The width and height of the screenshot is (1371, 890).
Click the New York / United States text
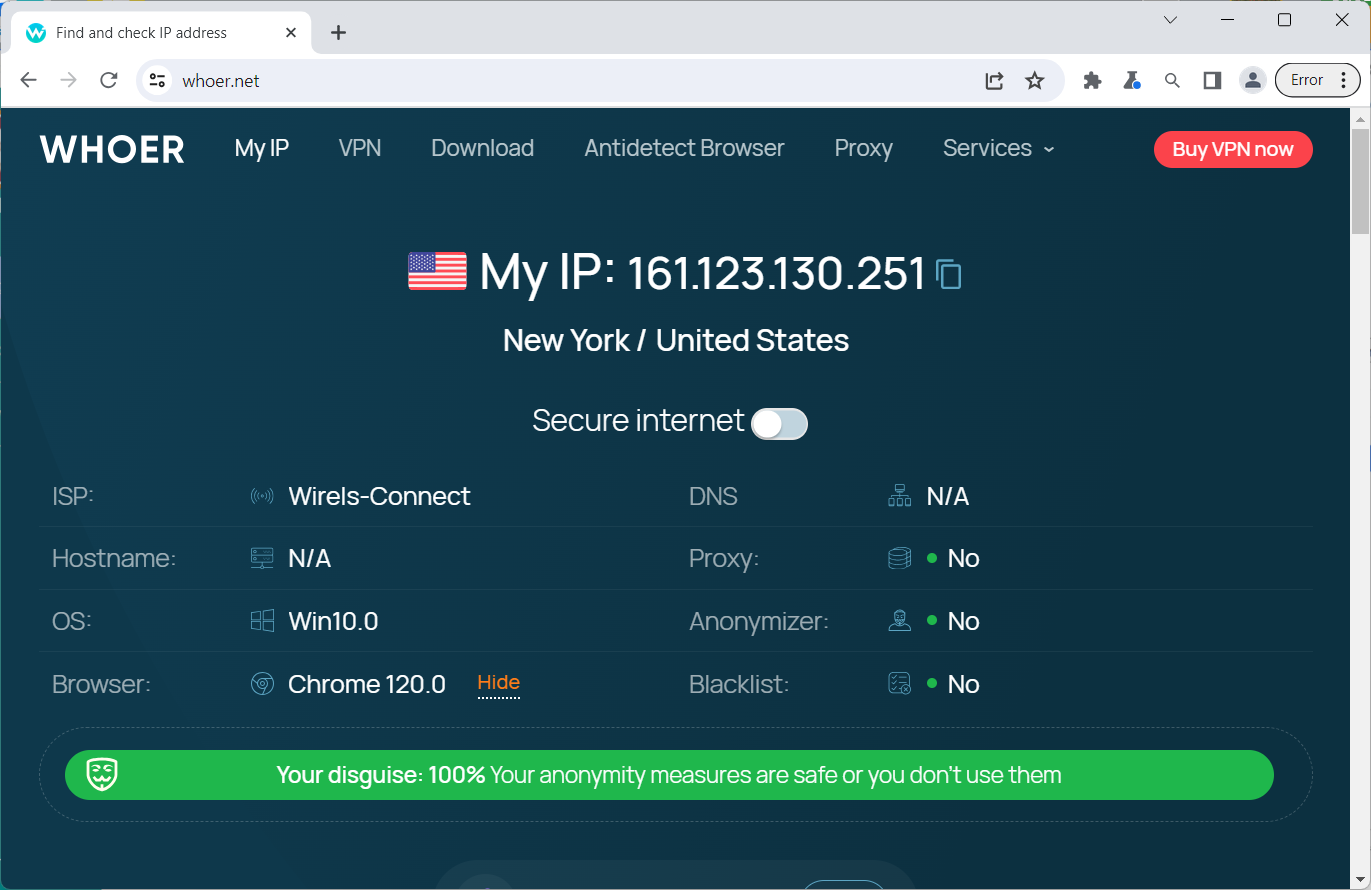[x=676, y=340]
